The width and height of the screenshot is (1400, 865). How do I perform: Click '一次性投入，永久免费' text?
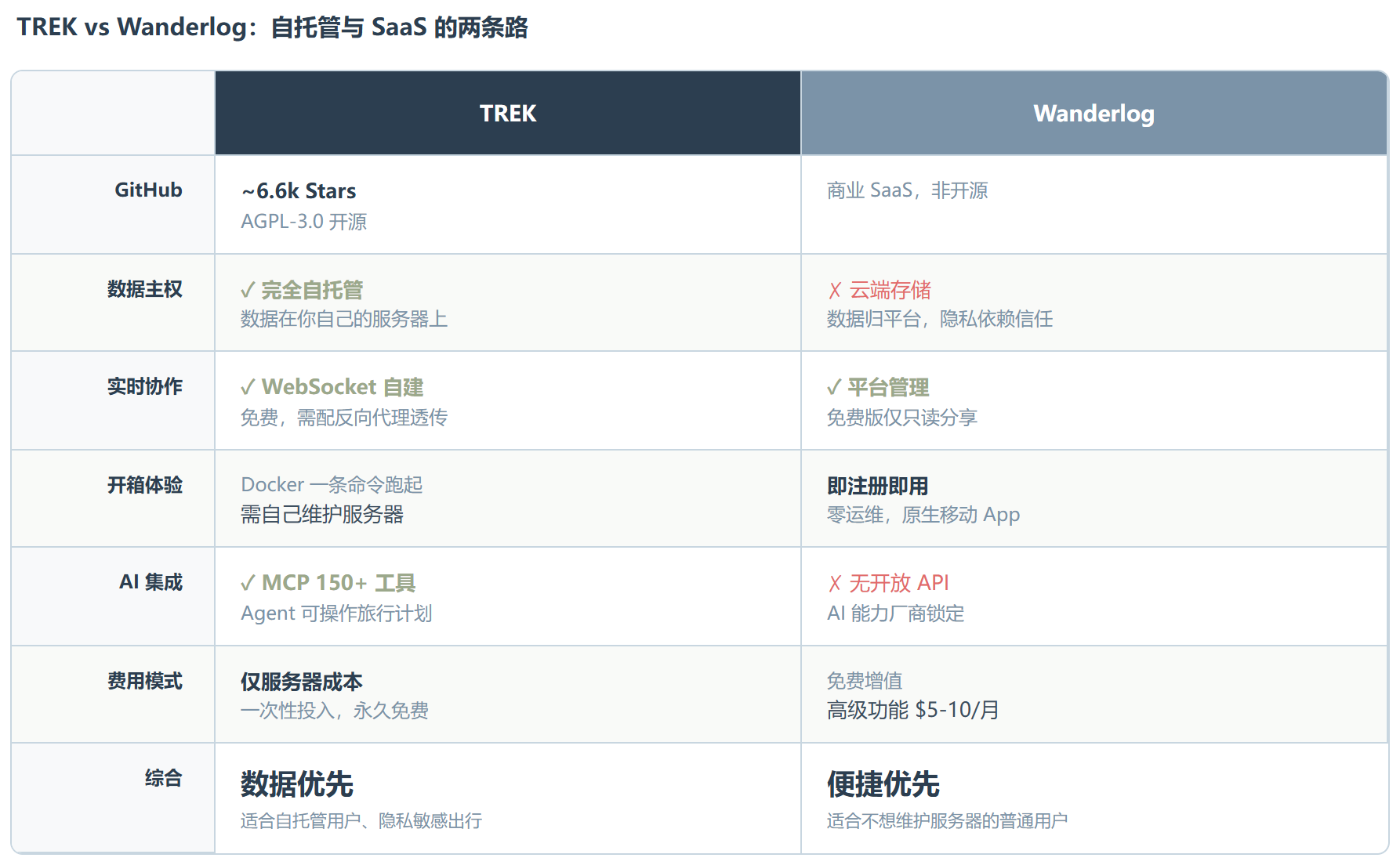335,711
